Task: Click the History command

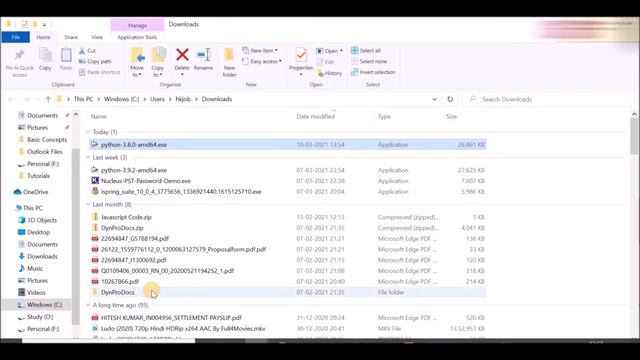Action: 329,73
